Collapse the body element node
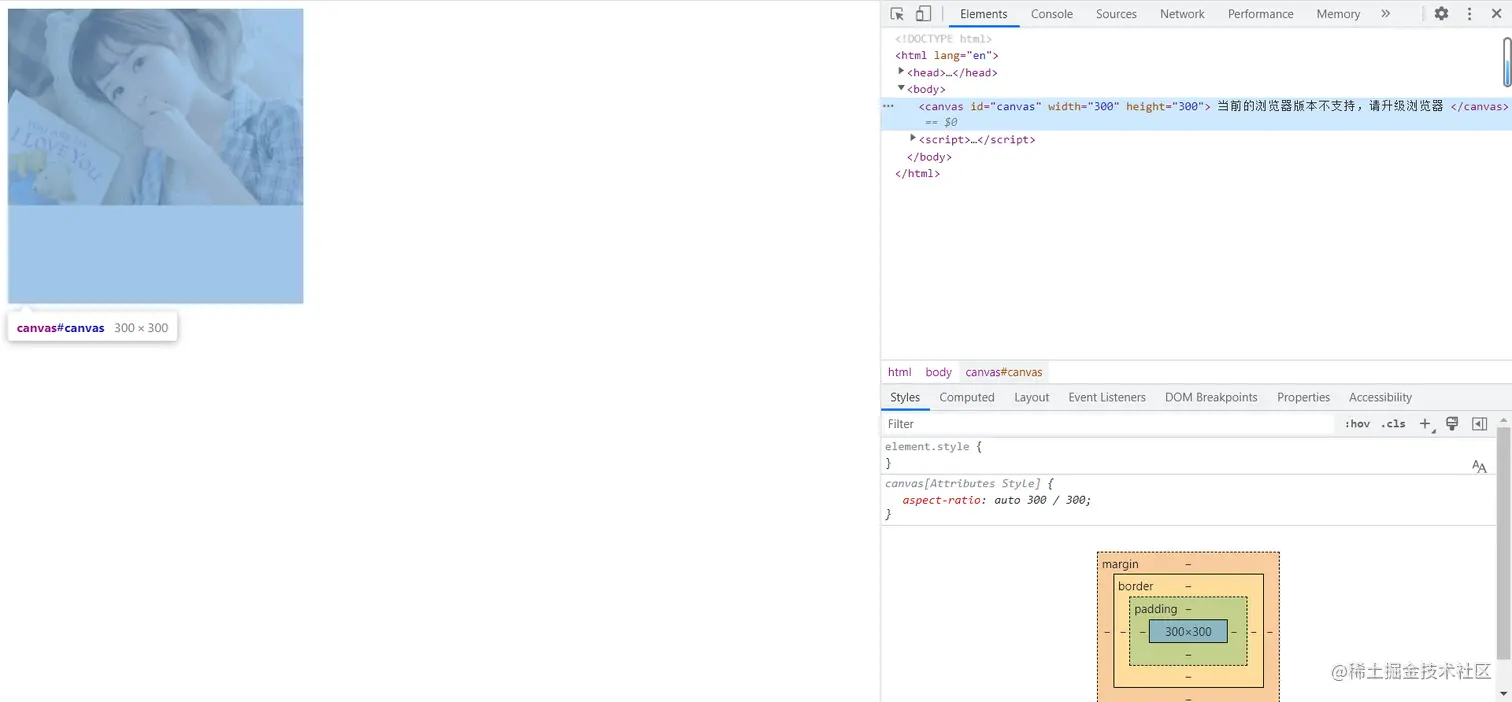 point(901,89)
